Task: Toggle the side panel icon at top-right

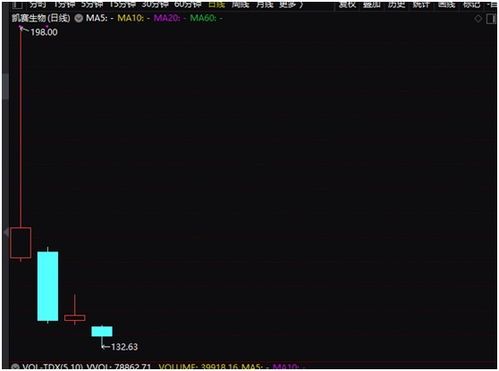Action: tap(491, 19)
